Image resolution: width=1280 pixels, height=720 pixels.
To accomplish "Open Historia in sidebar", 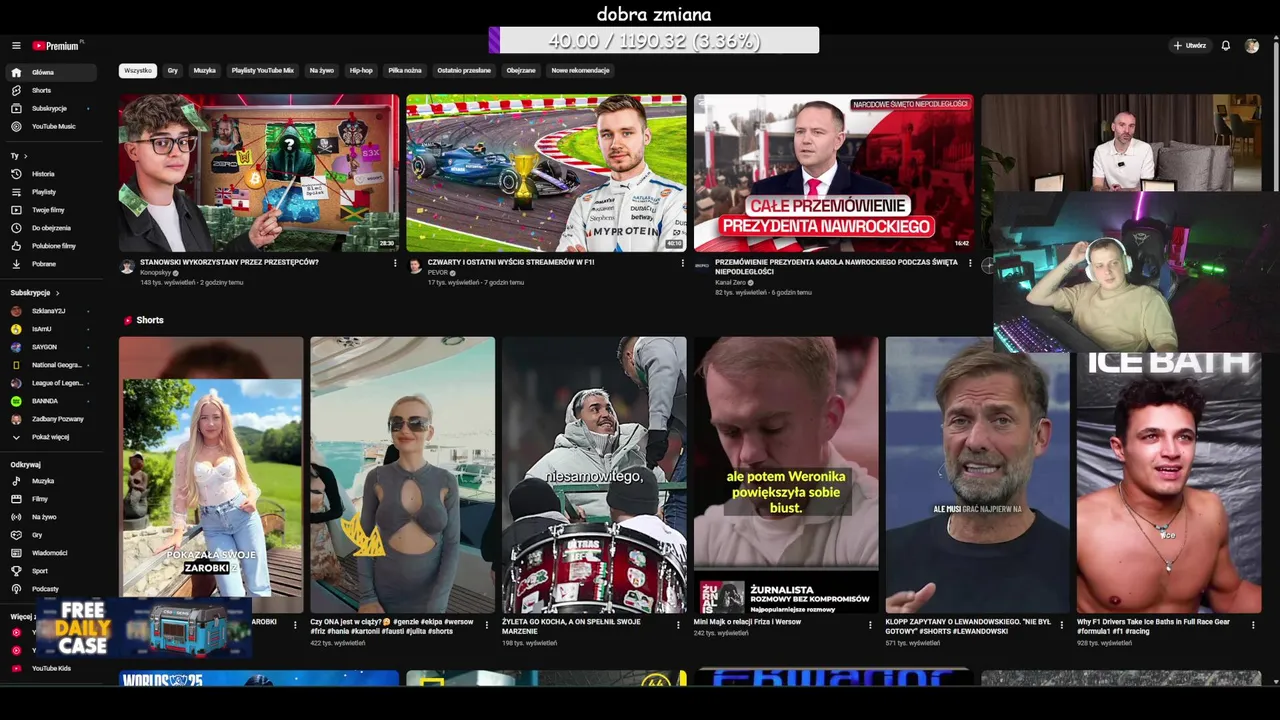I will coord(50,174).
